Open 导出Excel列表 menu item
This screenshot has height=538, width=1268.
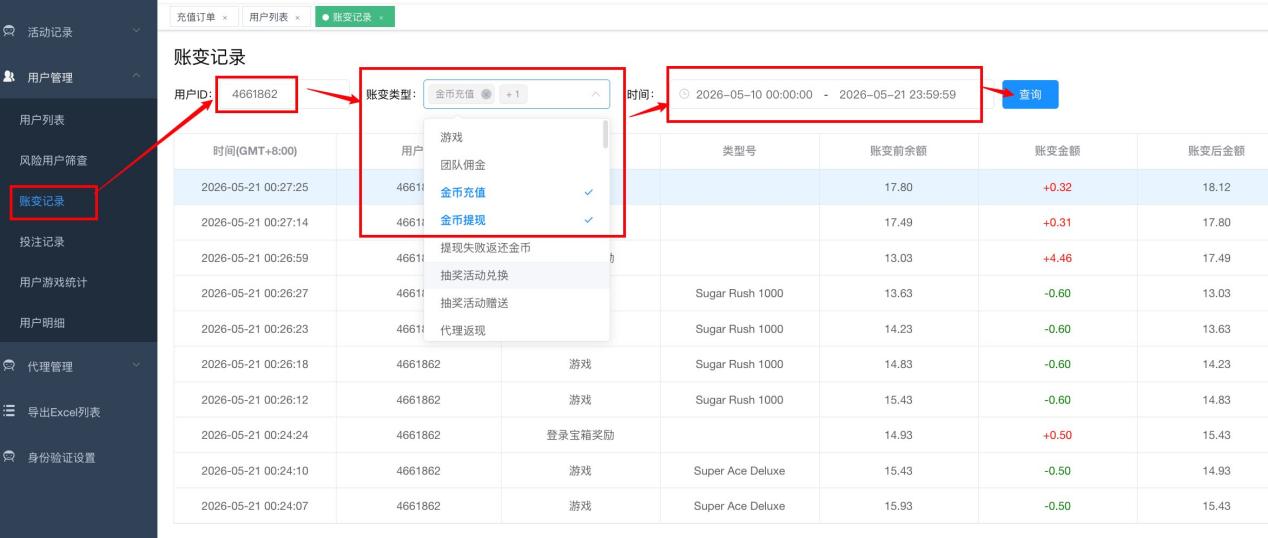[64, 412]
